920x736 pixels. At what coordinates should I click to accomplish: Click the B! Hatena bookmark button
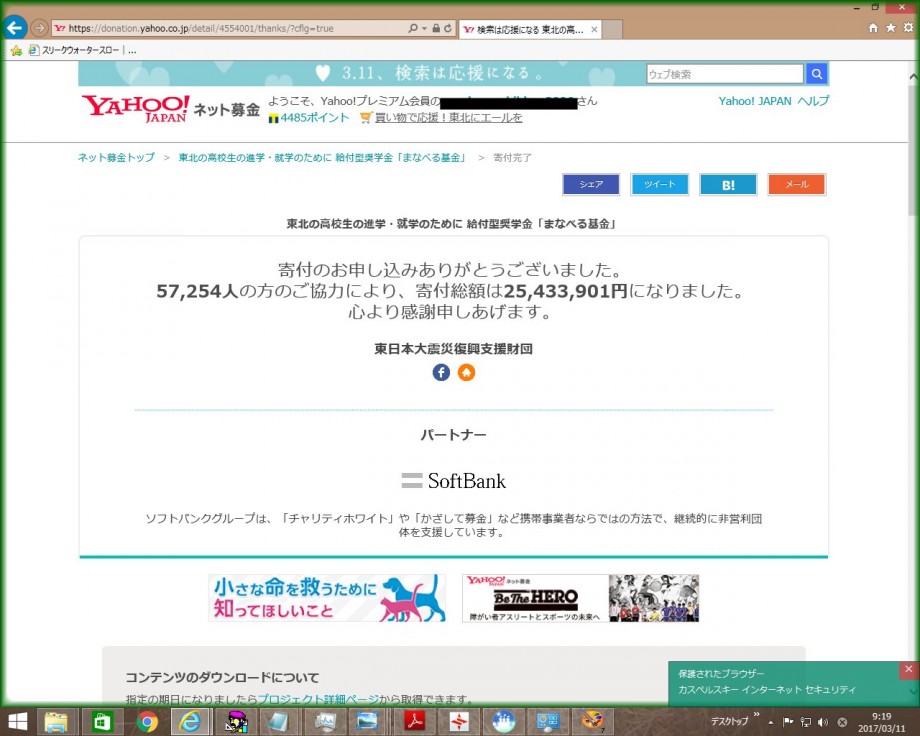[728, 184]
